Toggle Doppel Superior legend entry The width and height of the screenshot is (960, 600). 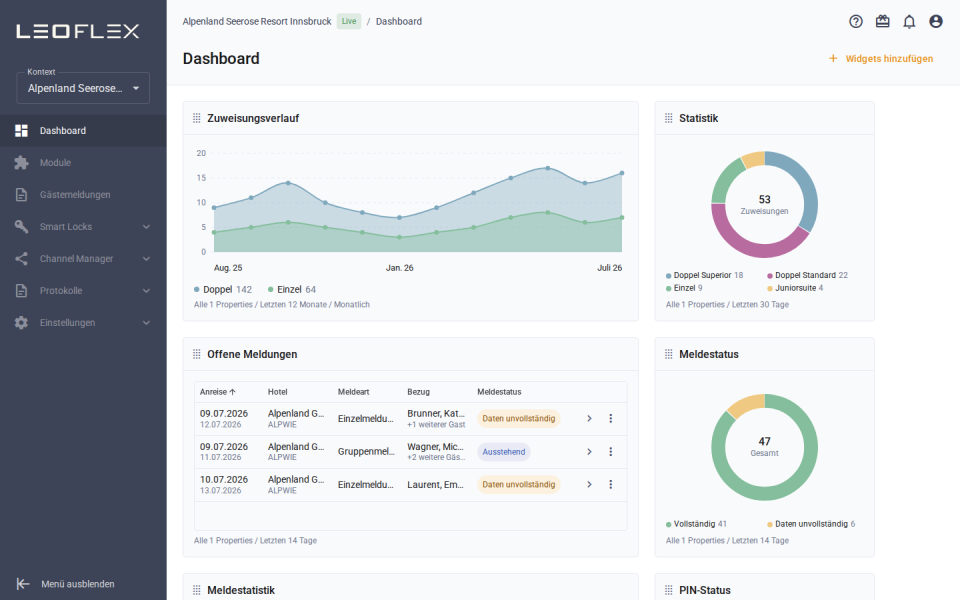point(704,276)
